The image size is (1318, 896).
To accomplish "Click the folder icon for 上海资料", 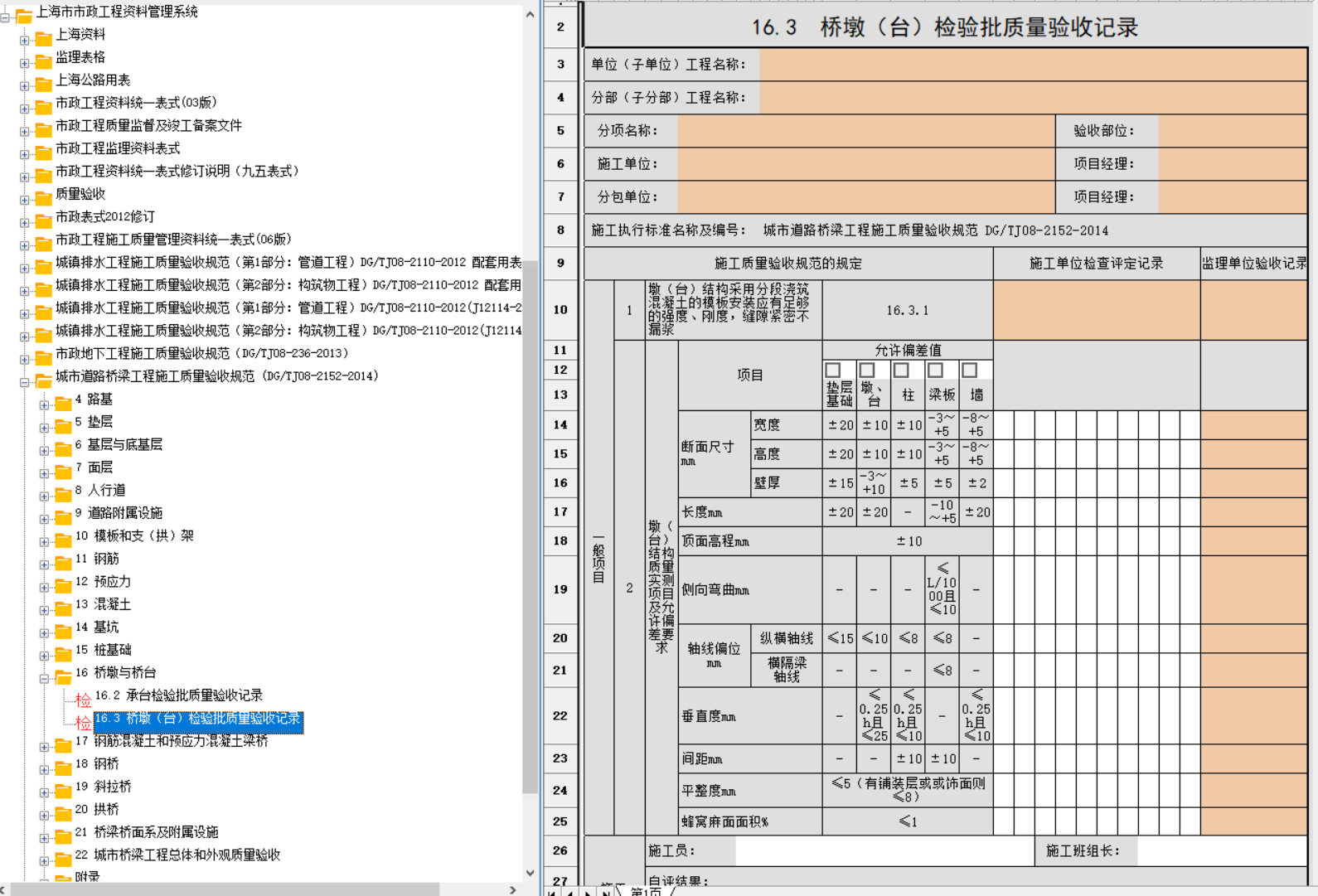I will click(x=44, y=36).
